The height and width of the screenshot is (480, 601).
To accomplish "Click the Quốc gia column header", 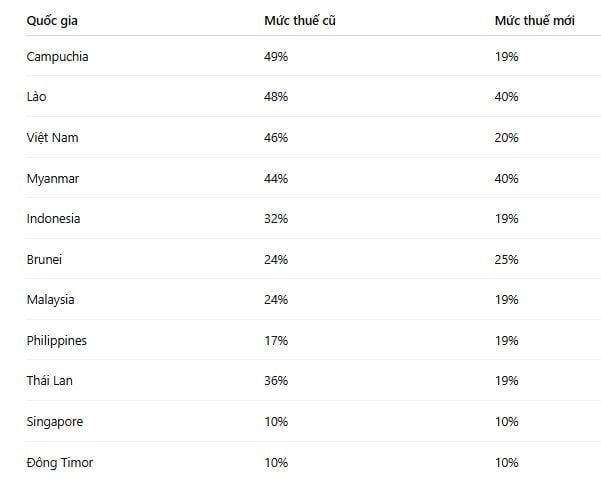I will (x=52, y=21).
